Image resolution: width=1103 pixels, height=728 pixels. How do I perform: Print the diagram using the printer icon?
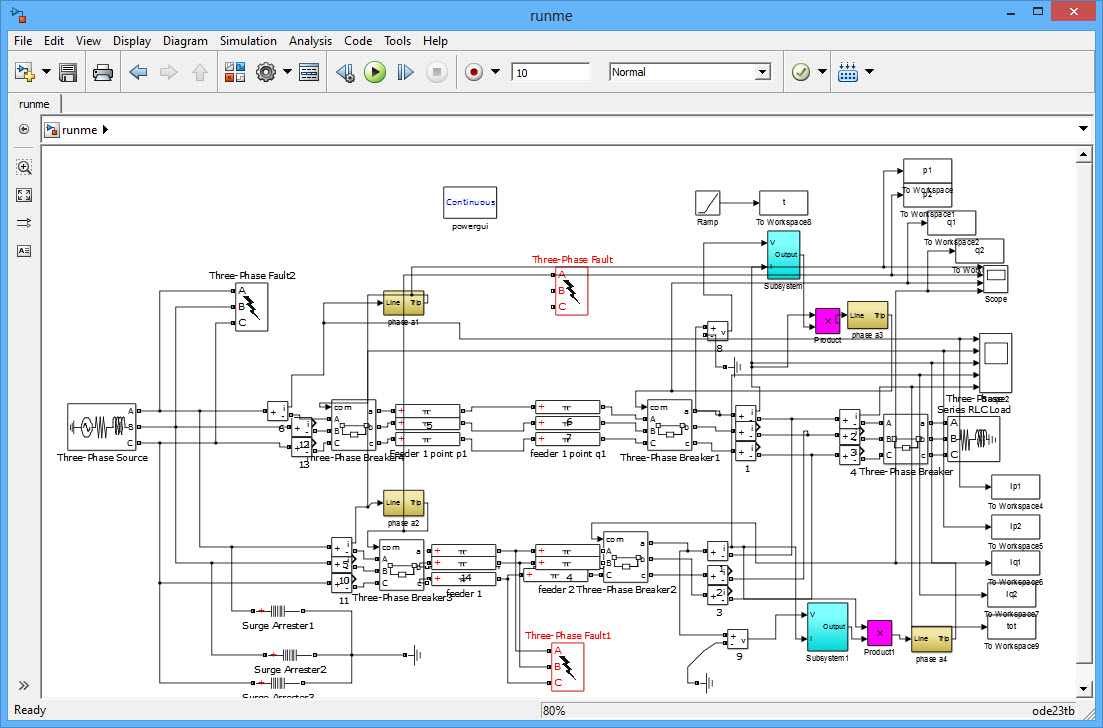click(103, 72)
